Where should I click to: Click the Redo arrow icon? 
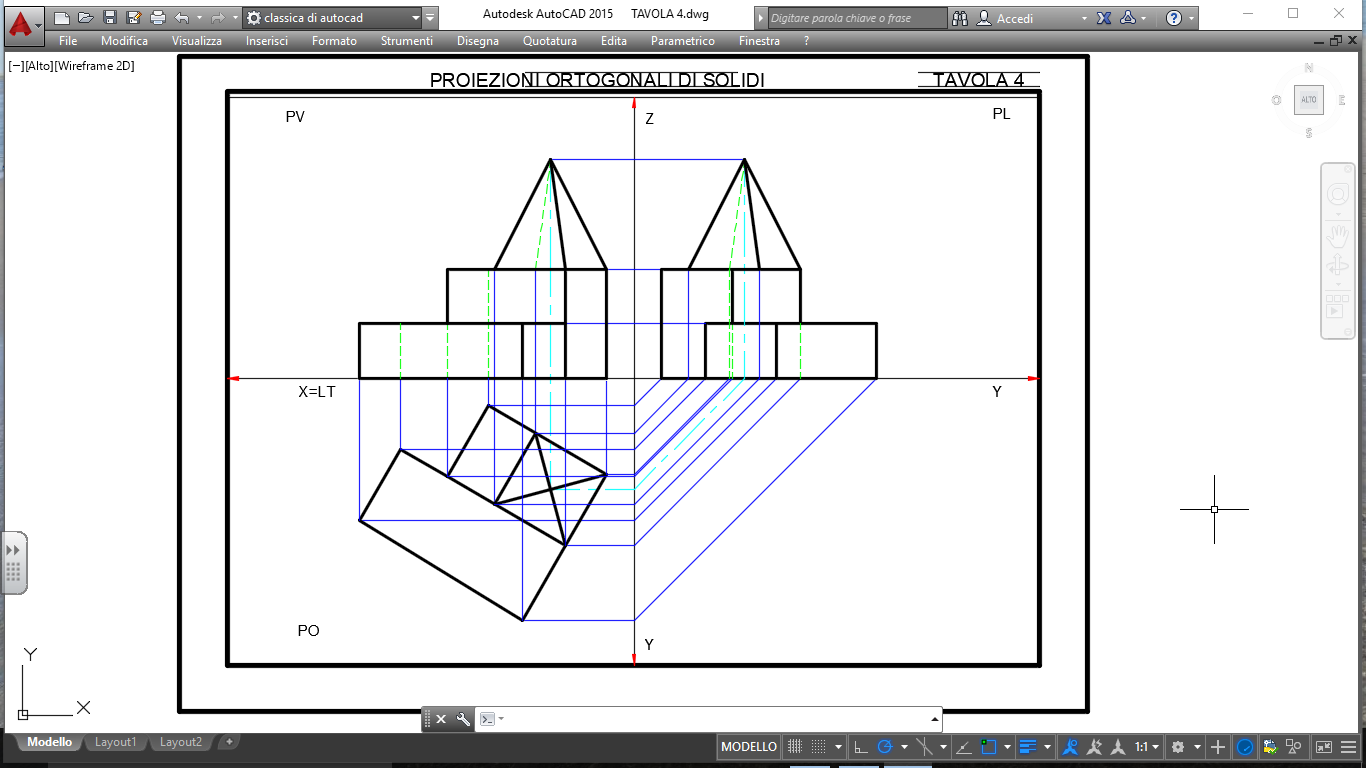(x=216, y=18)
